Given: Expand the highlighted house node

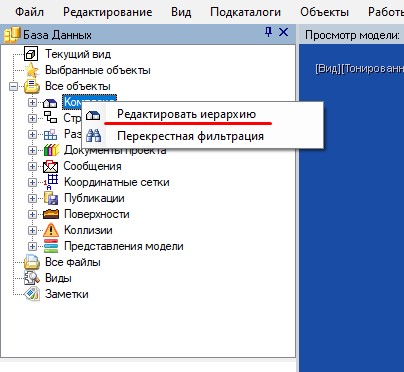Looking at the screenshot, I should pos(32,102).
